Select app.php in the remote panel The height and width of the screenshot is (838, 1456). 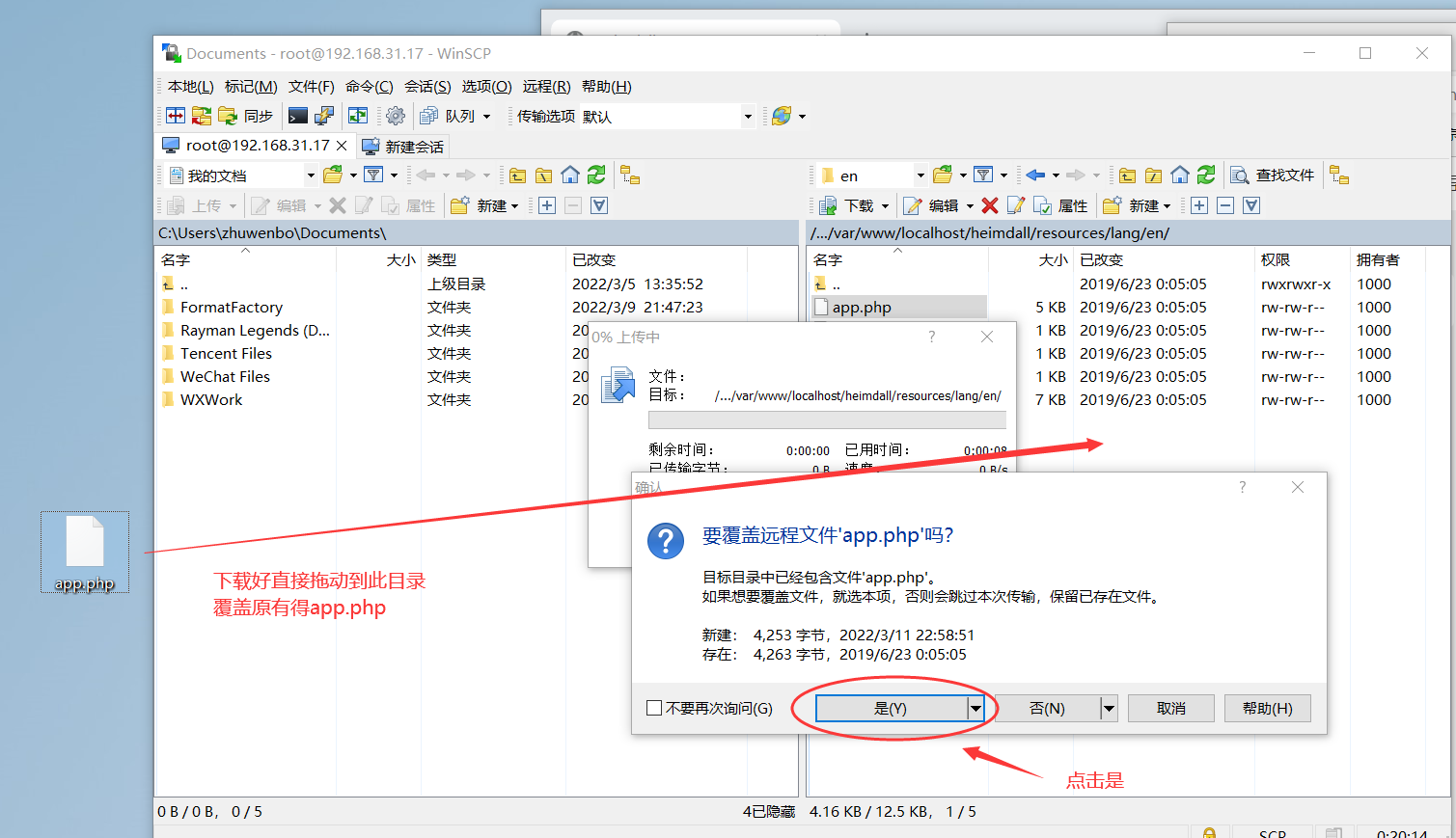coord(862,307)
